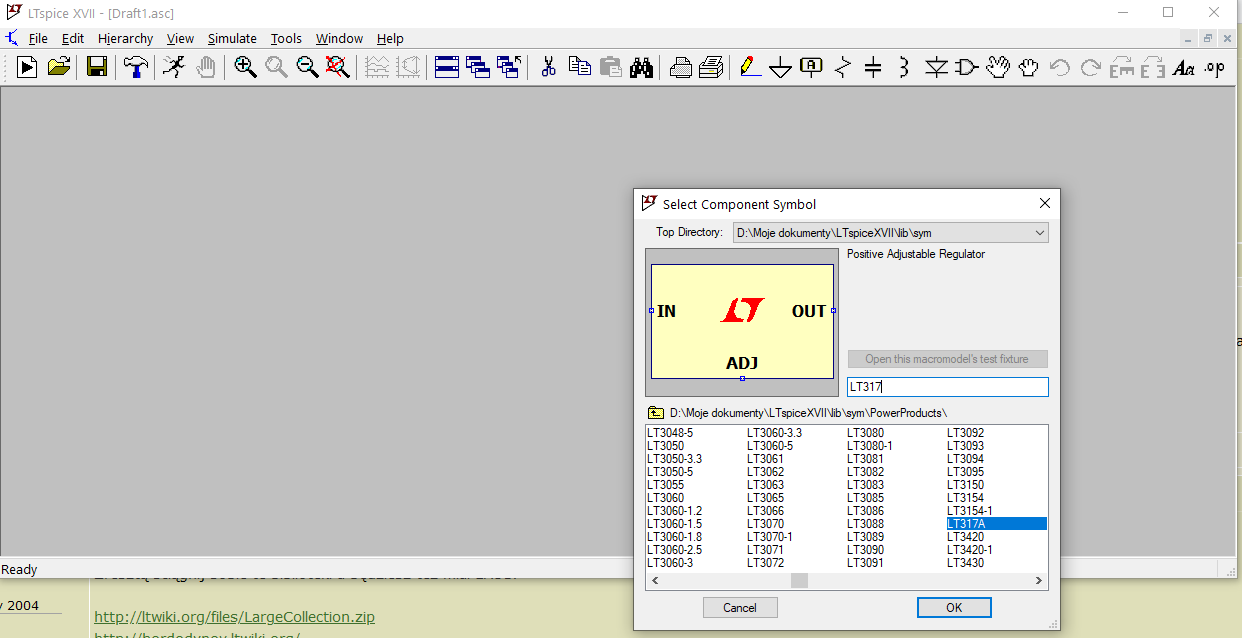1242x638 pixels.
Task: Cut selection with the scissors icon
Action: pos(548,67)
